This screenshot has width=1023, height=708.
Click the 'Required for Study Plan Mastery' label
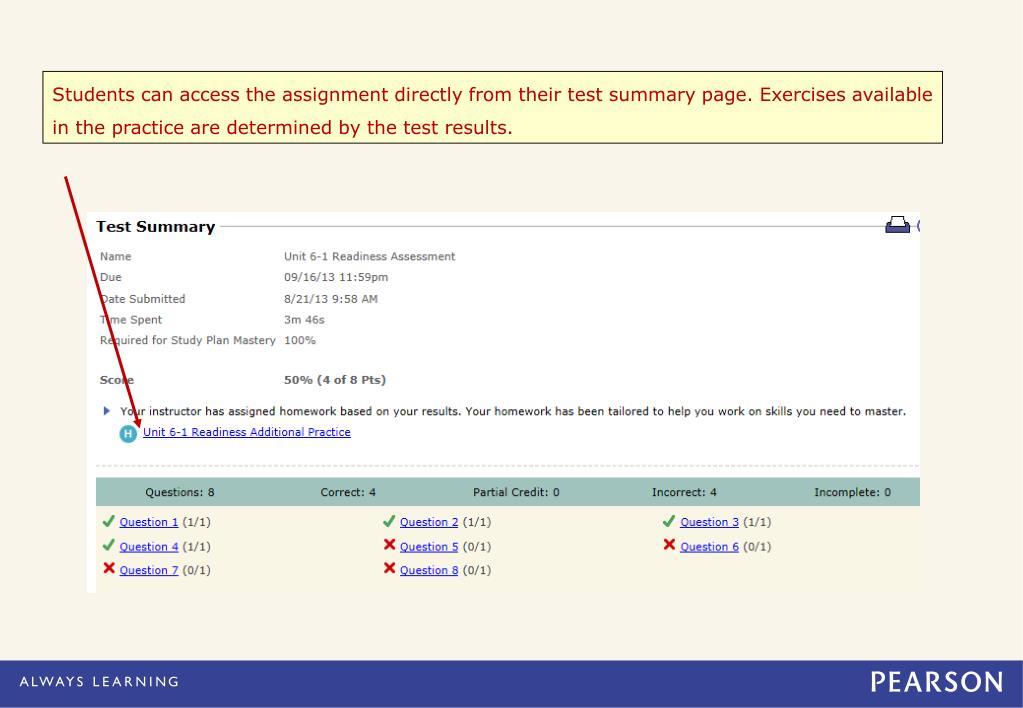(188, 340)
